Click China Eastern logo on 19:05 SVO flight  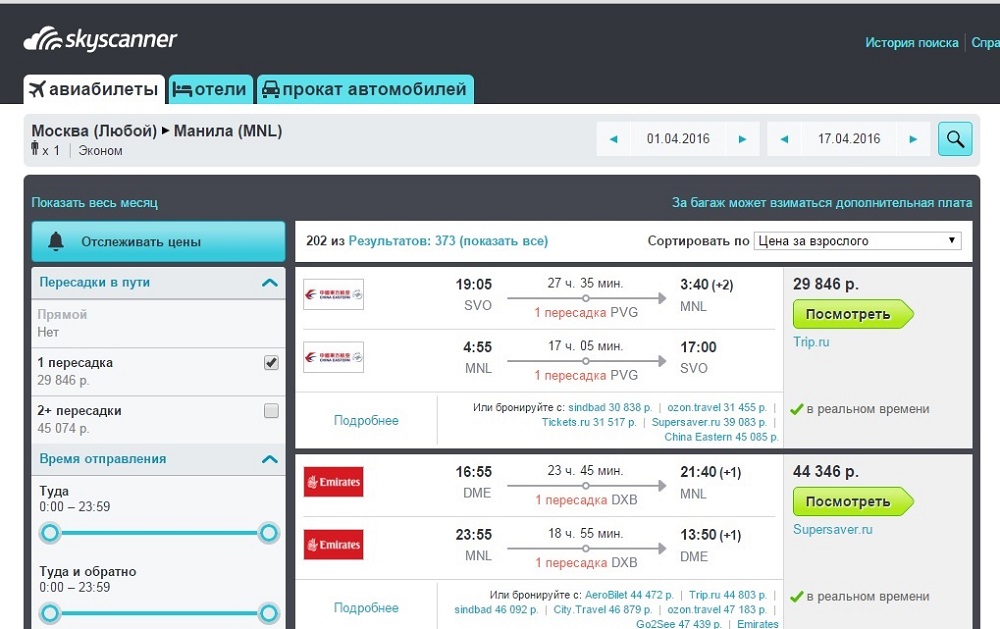[334, 294]
